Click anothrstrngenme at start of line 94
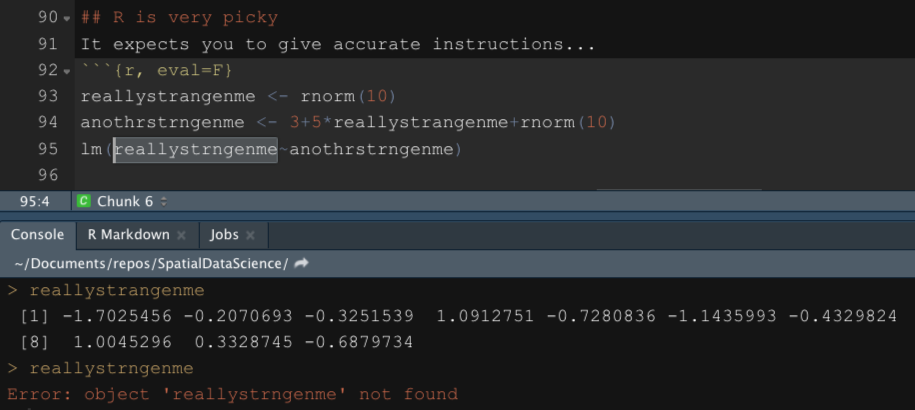The height and width of the screenshot is (410, 915). [x=162, y=122]
